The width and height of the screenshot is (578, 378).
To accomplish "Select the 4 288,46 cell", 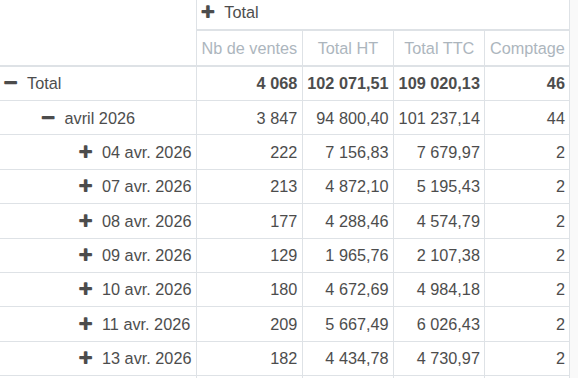I will (348, 221).
